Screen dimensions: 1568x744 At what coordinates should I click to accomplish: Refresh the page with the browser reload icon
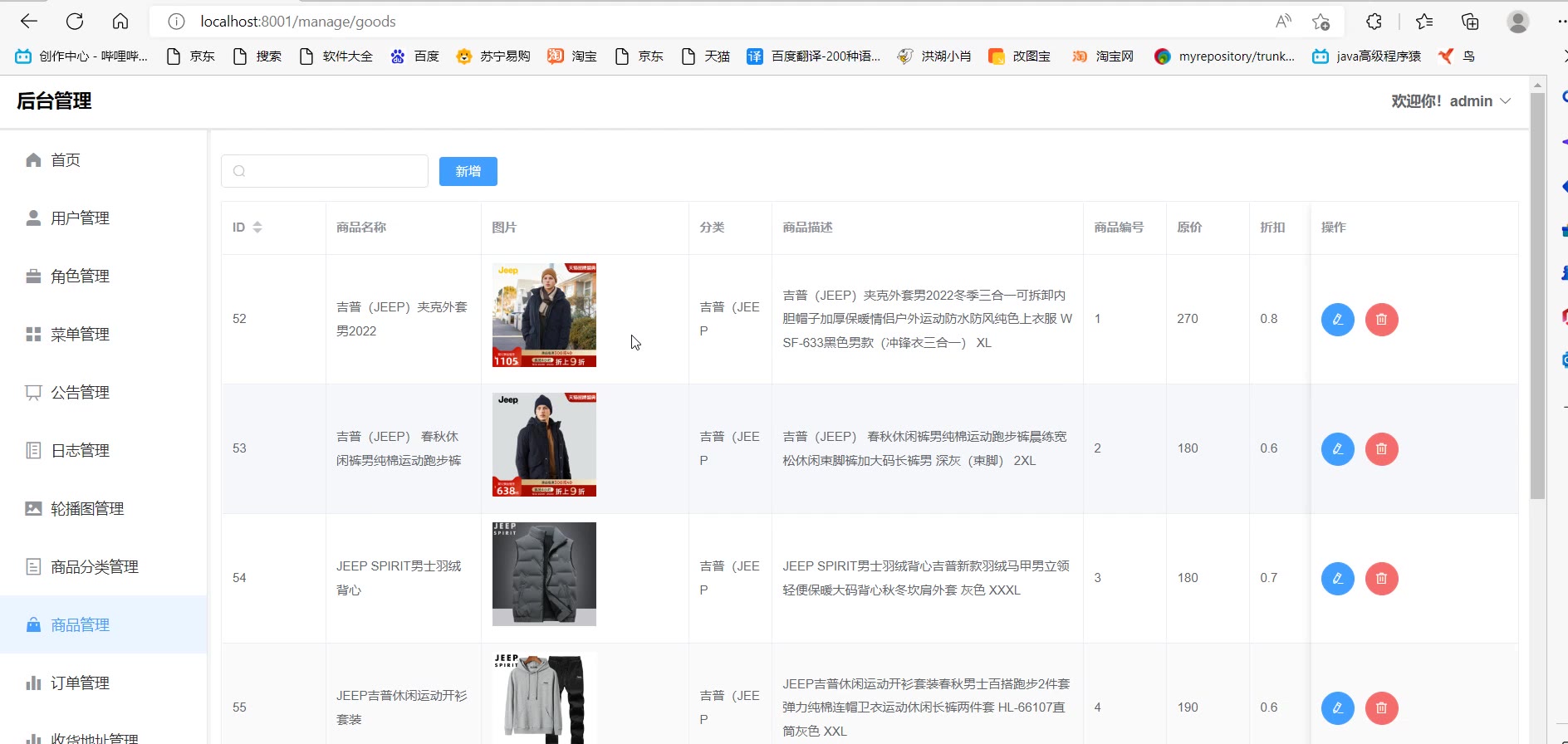click(x=75, y=22)
